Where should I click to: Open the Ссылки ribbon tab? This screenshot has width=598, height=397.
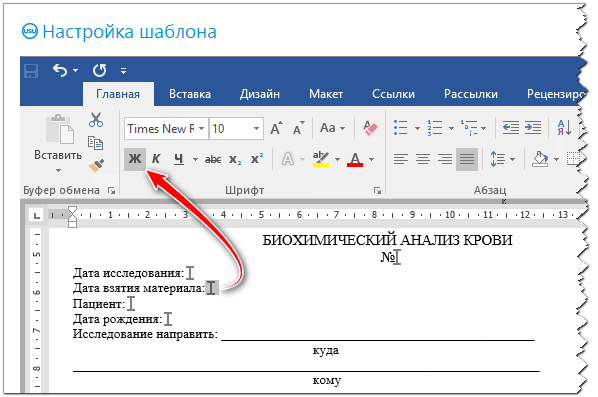(393, 94)
